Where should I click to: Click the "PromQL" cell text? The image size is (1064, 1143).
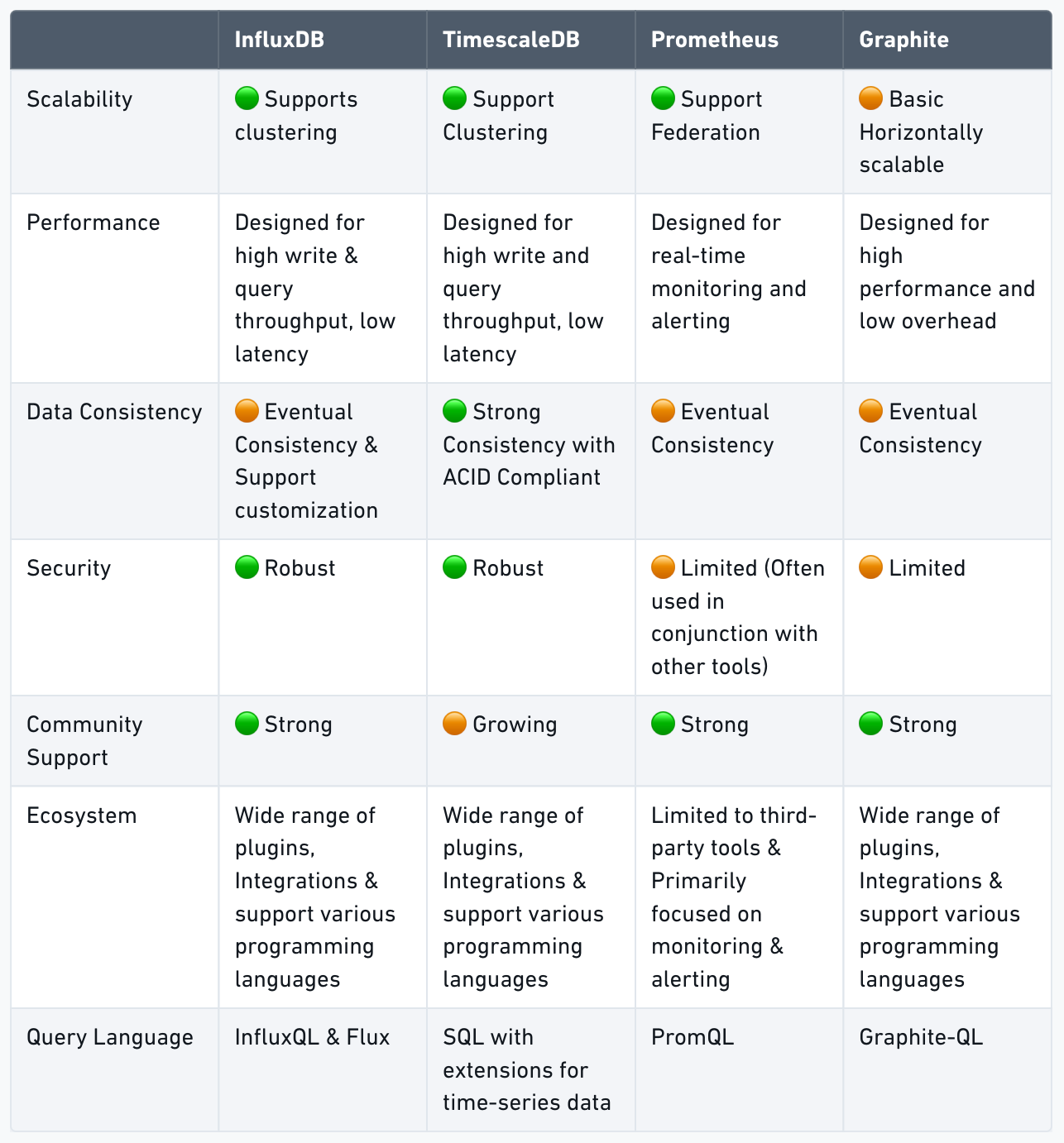tap(693, 1037)
